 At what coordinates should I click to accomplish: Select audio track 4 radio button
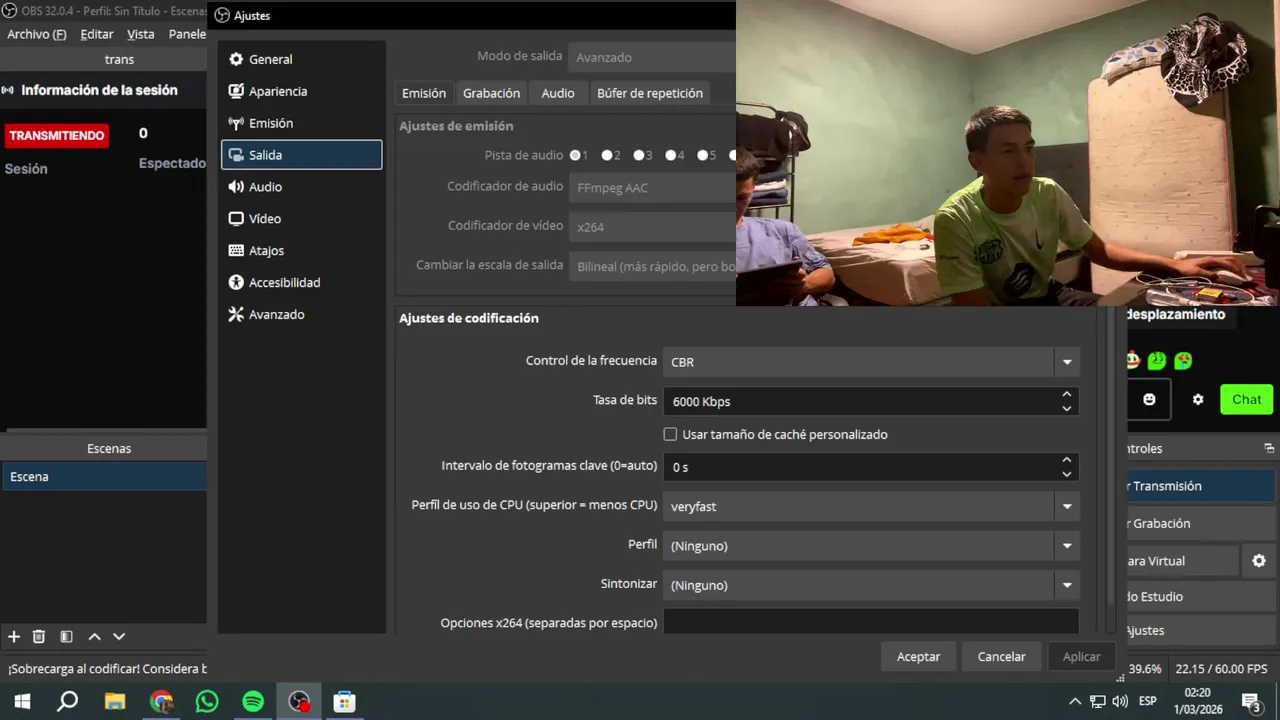[x=670, y=155]
